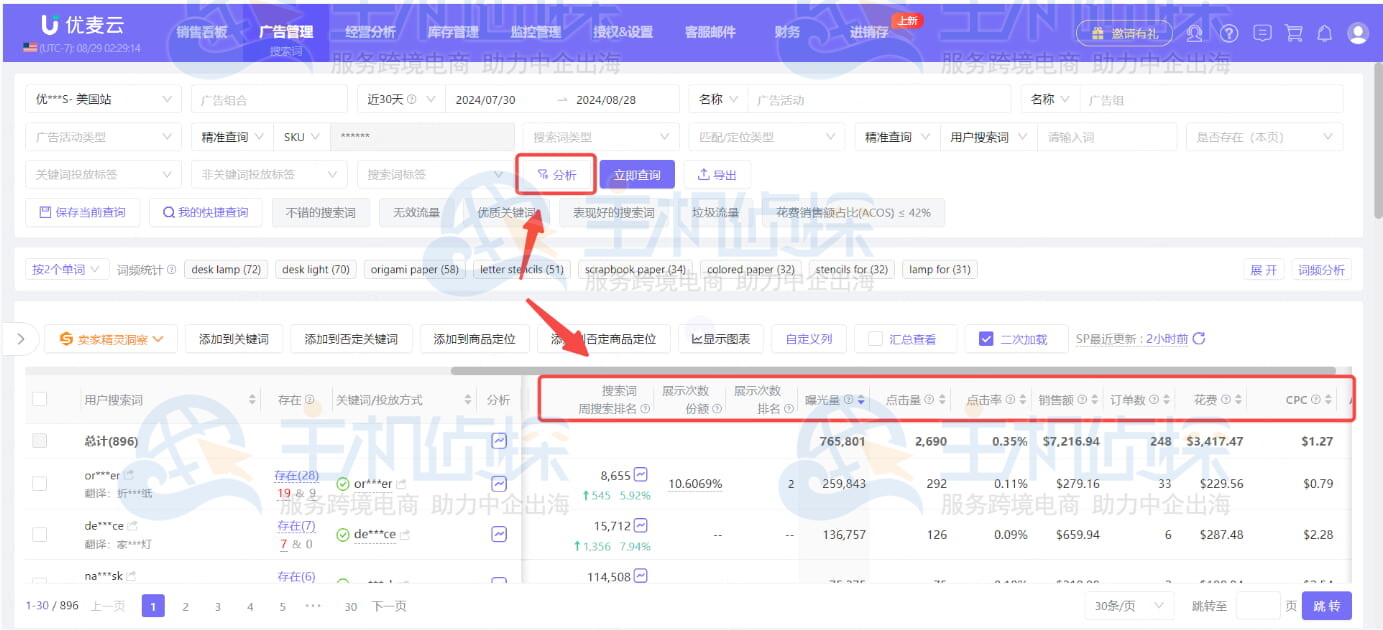Image resolution: width=1383 pixels, height=630 pixels.
Task: Click the 展开 expand link
Action: [1263, 268]
